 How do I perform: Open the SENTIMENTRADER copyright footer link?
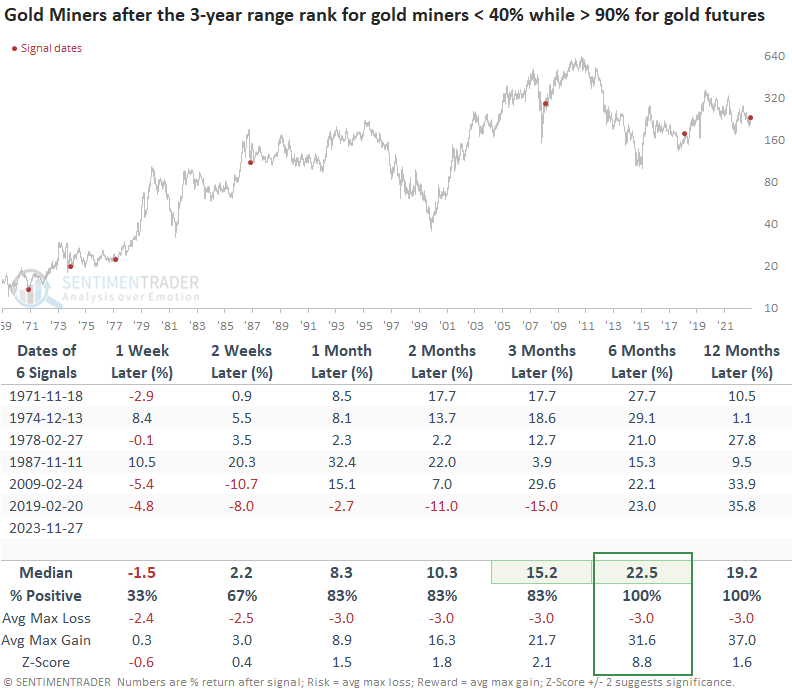61,682
